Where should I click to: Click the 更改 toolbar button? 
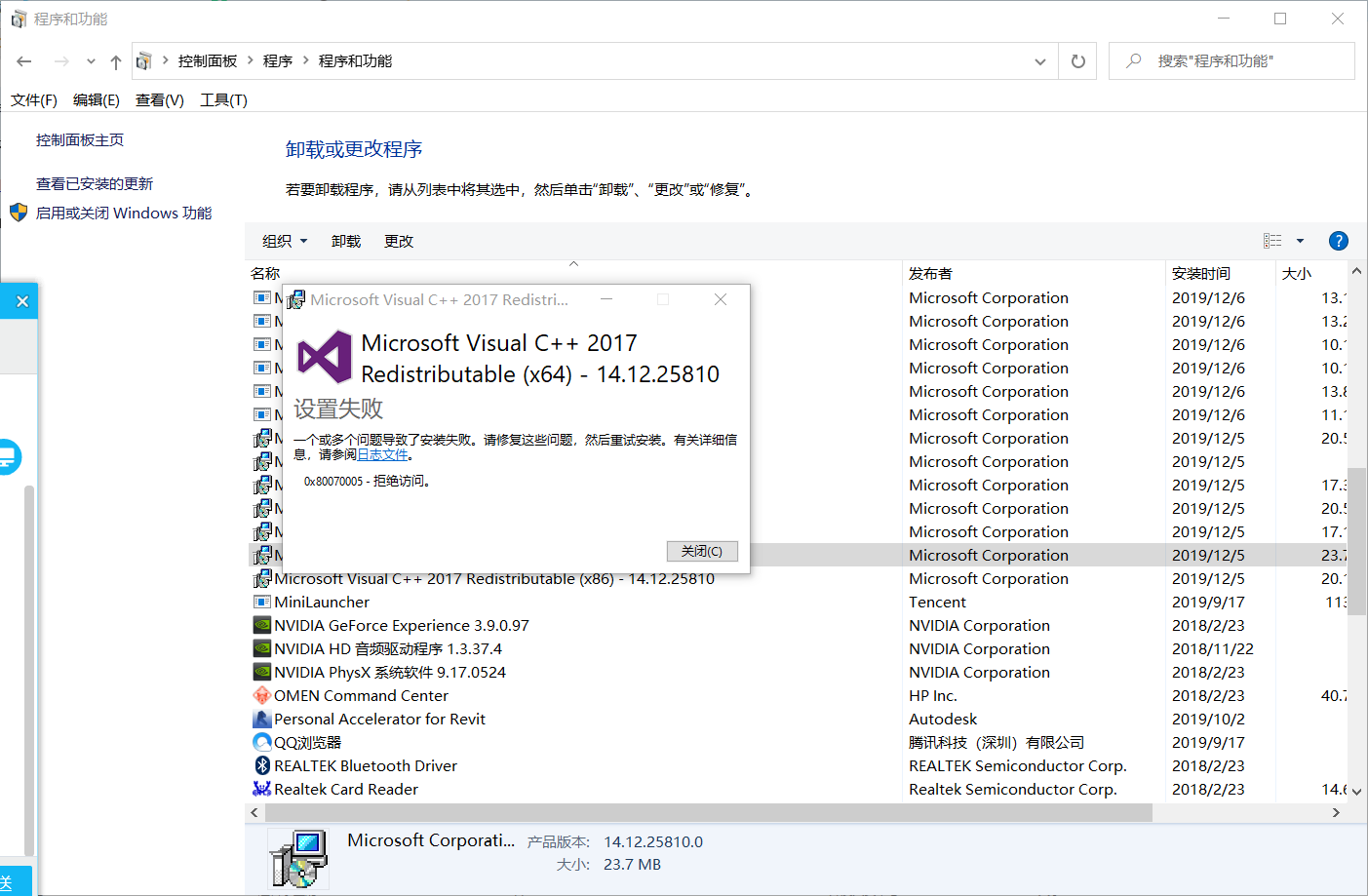399,242
